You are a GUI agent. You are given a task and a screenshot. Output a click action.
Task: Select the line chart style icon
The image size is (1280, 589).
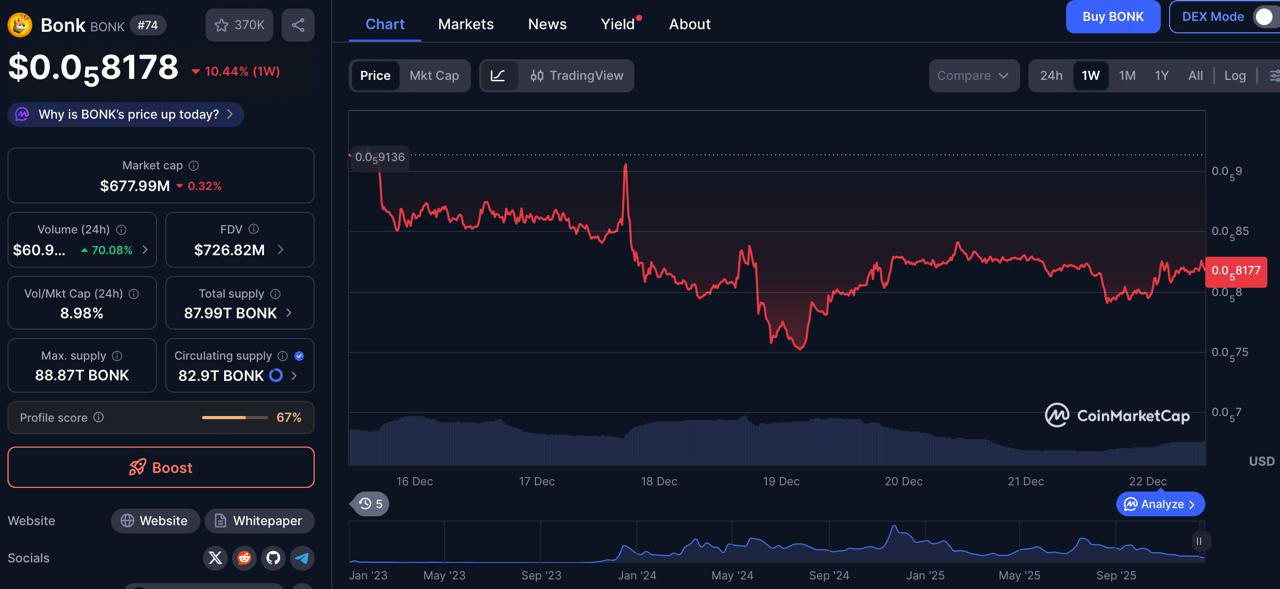point(500,75)
